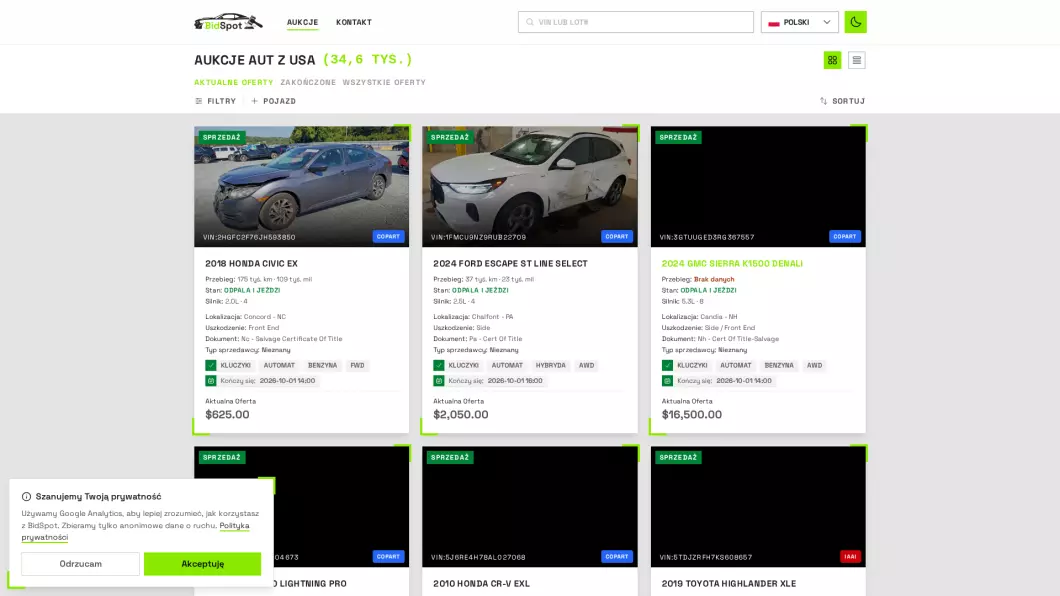Open the Kontakt page

click(x=354, y=22)
